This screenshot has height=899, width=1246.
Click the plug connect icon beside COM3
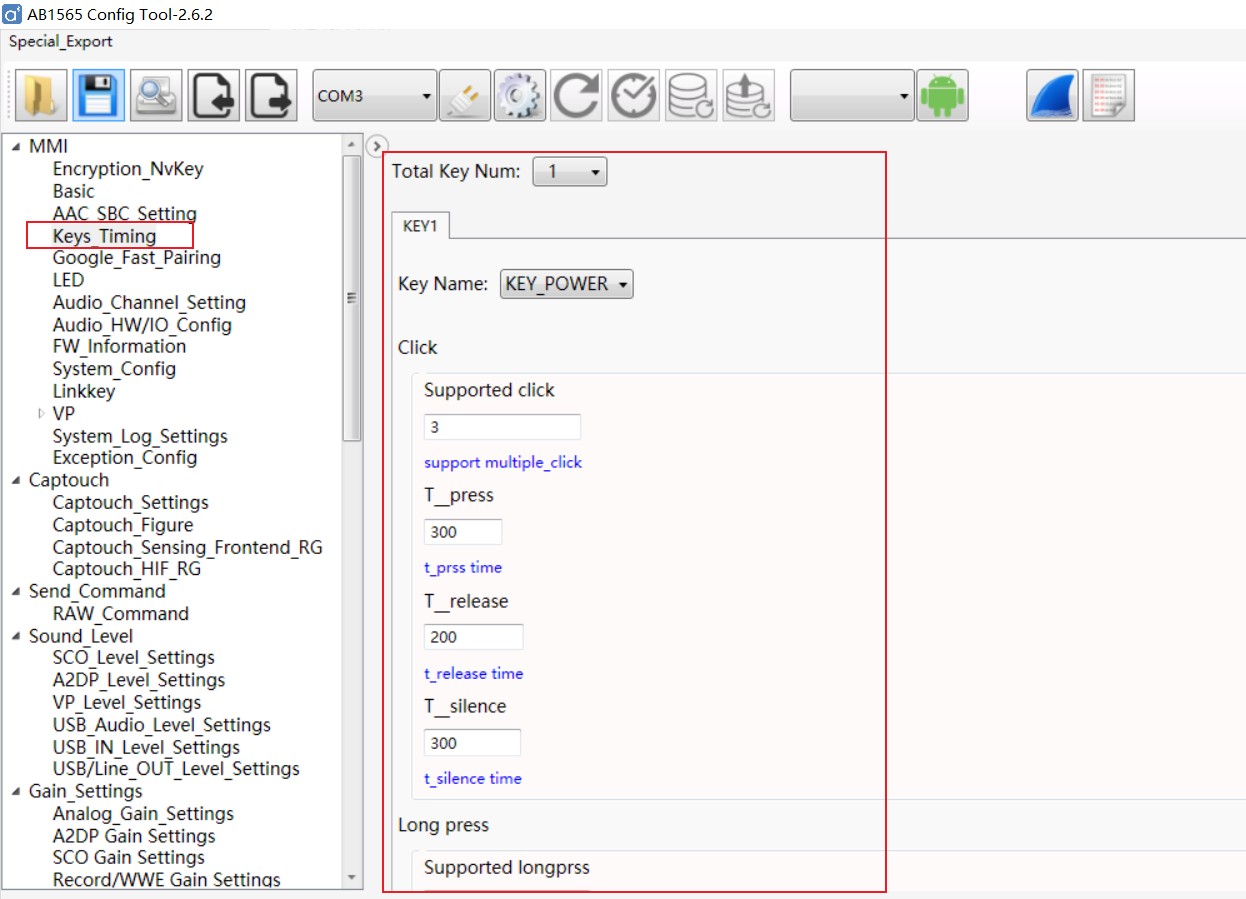(x=464, y=96)
